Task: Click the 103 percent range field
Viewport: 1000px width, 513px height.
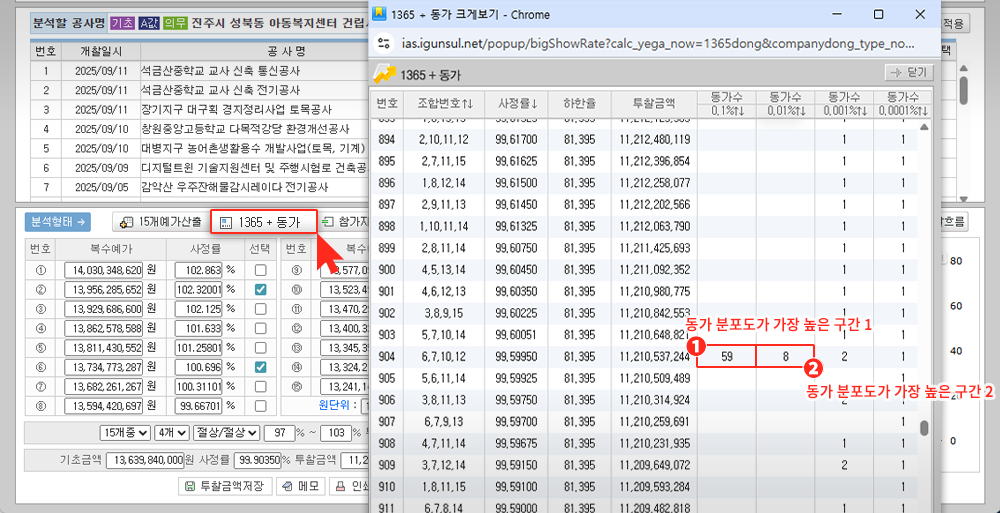Action: 335,433
